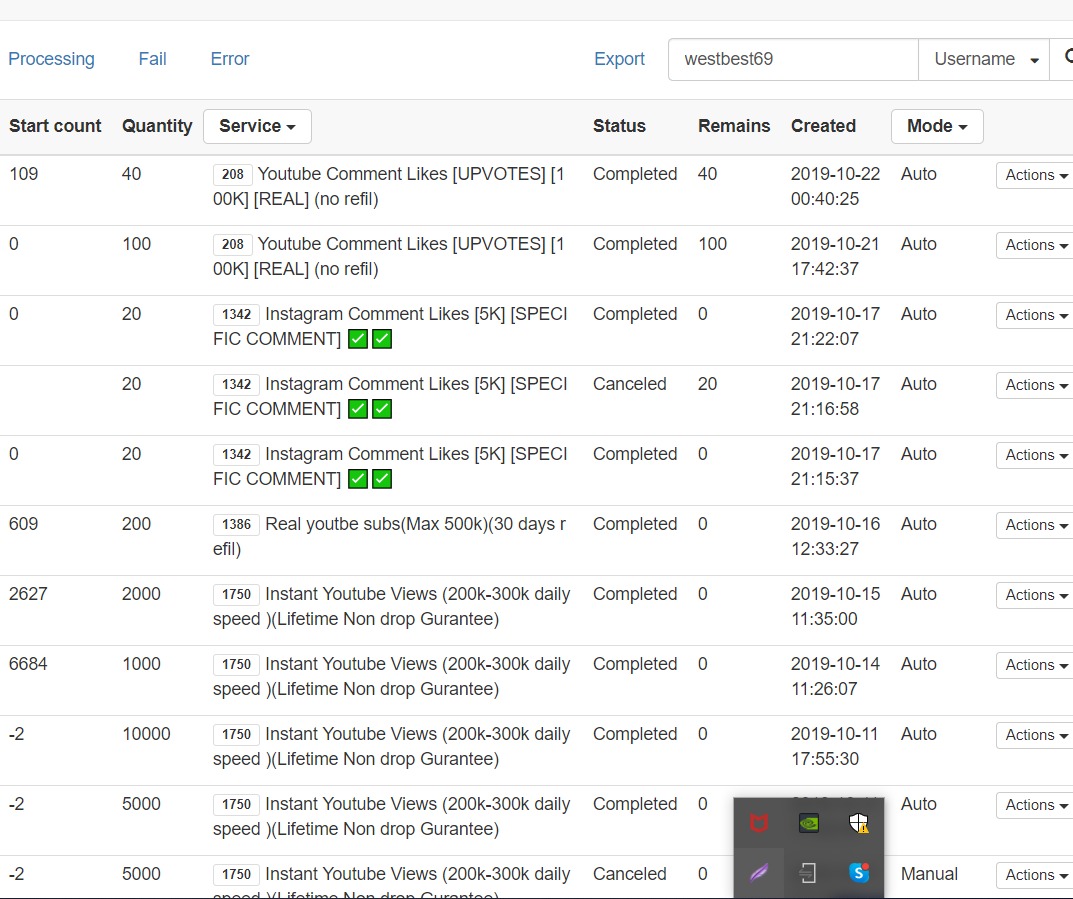This screenshot has width=1073, height=899.
Task: Open Actions for the 2019-10-22 00:40:25 order
Action: tap(1035, 175)
